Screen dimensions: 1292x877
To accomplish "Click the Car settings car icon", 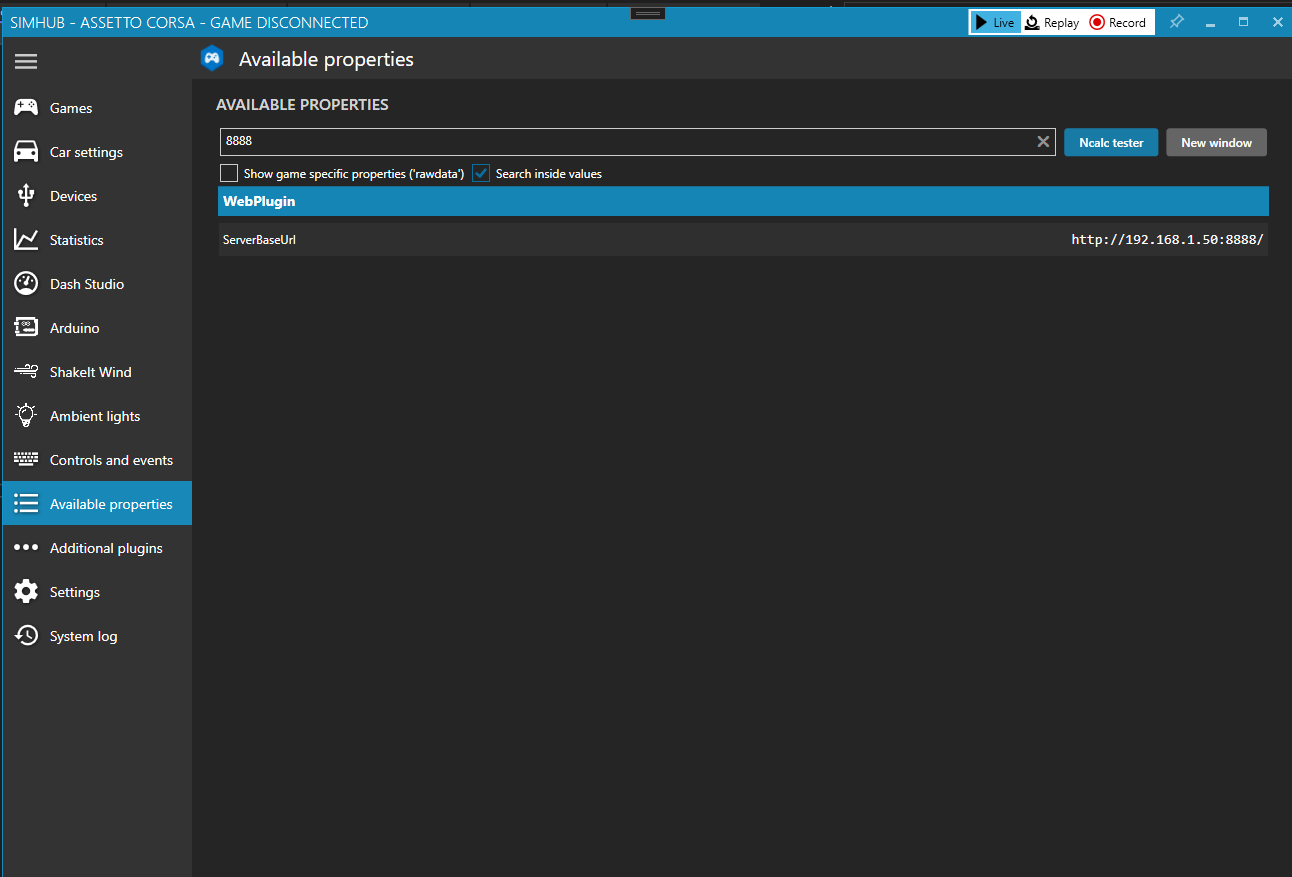I will (x=26, y=152).
